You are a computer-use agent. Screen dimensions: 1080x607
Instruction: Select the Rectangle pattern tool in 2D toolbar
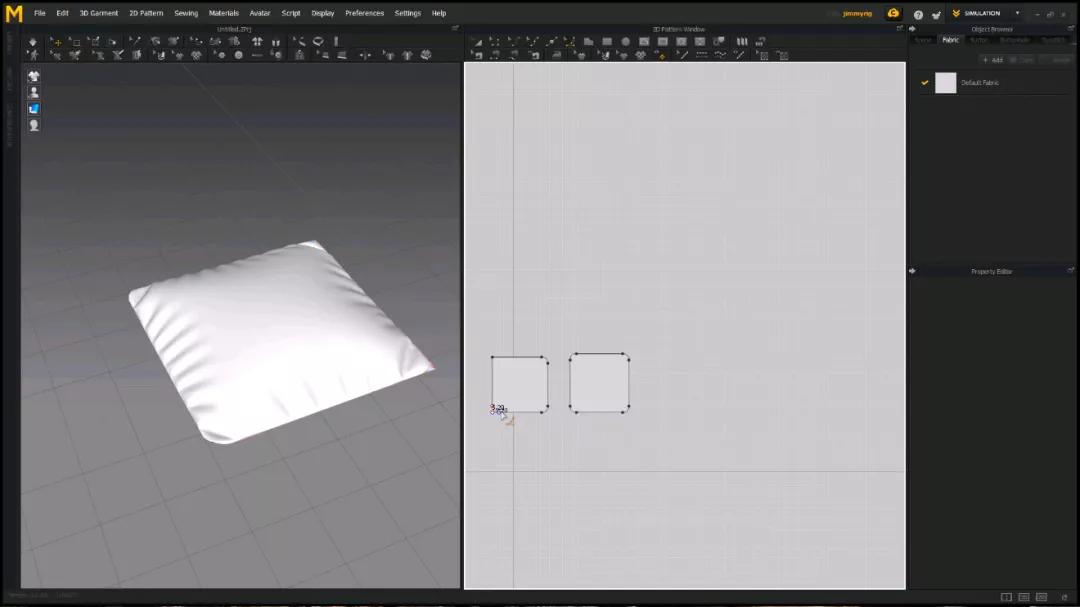606,42
